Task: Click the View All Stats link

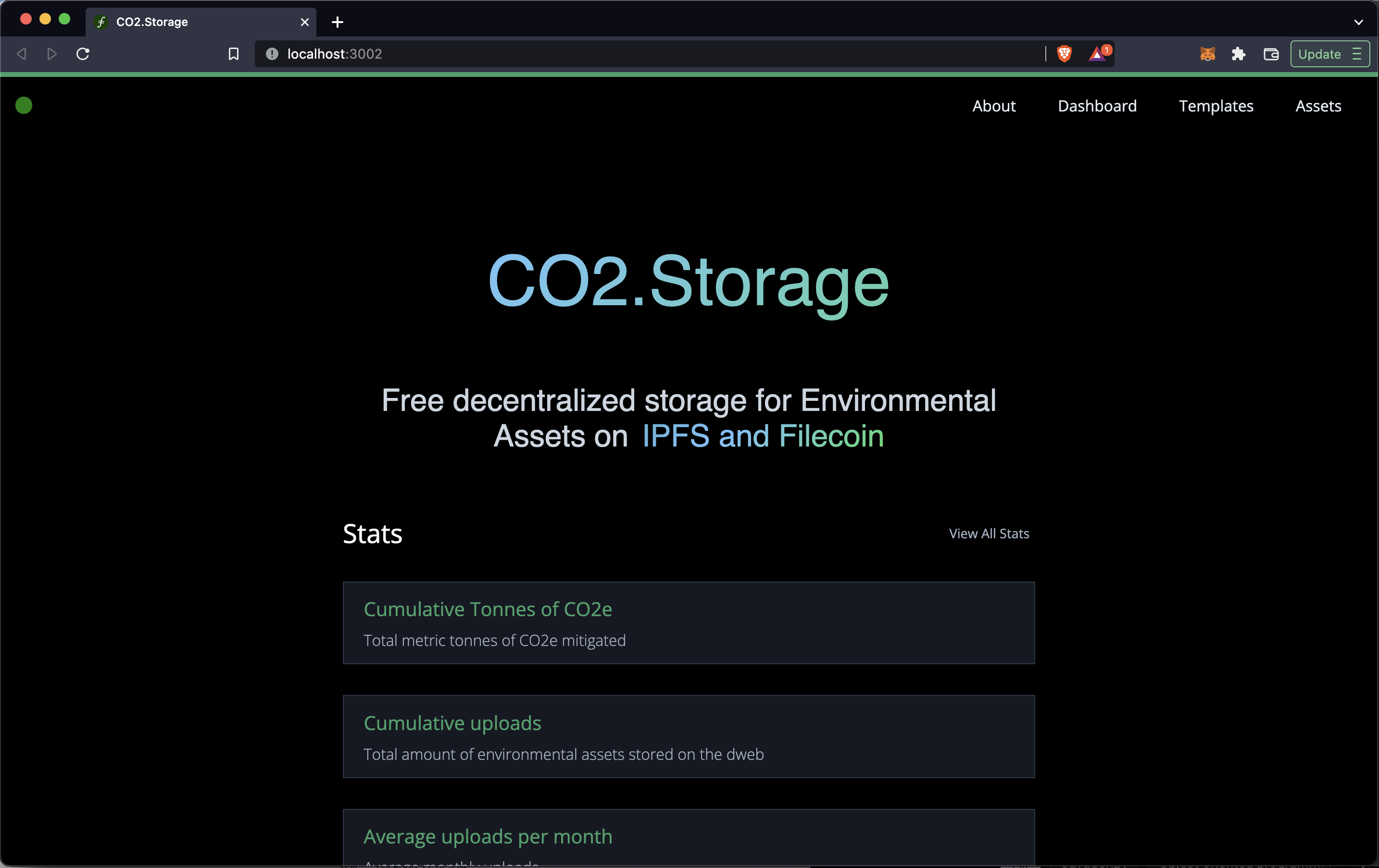Action: pyautogui.click(x=989, y=533)
